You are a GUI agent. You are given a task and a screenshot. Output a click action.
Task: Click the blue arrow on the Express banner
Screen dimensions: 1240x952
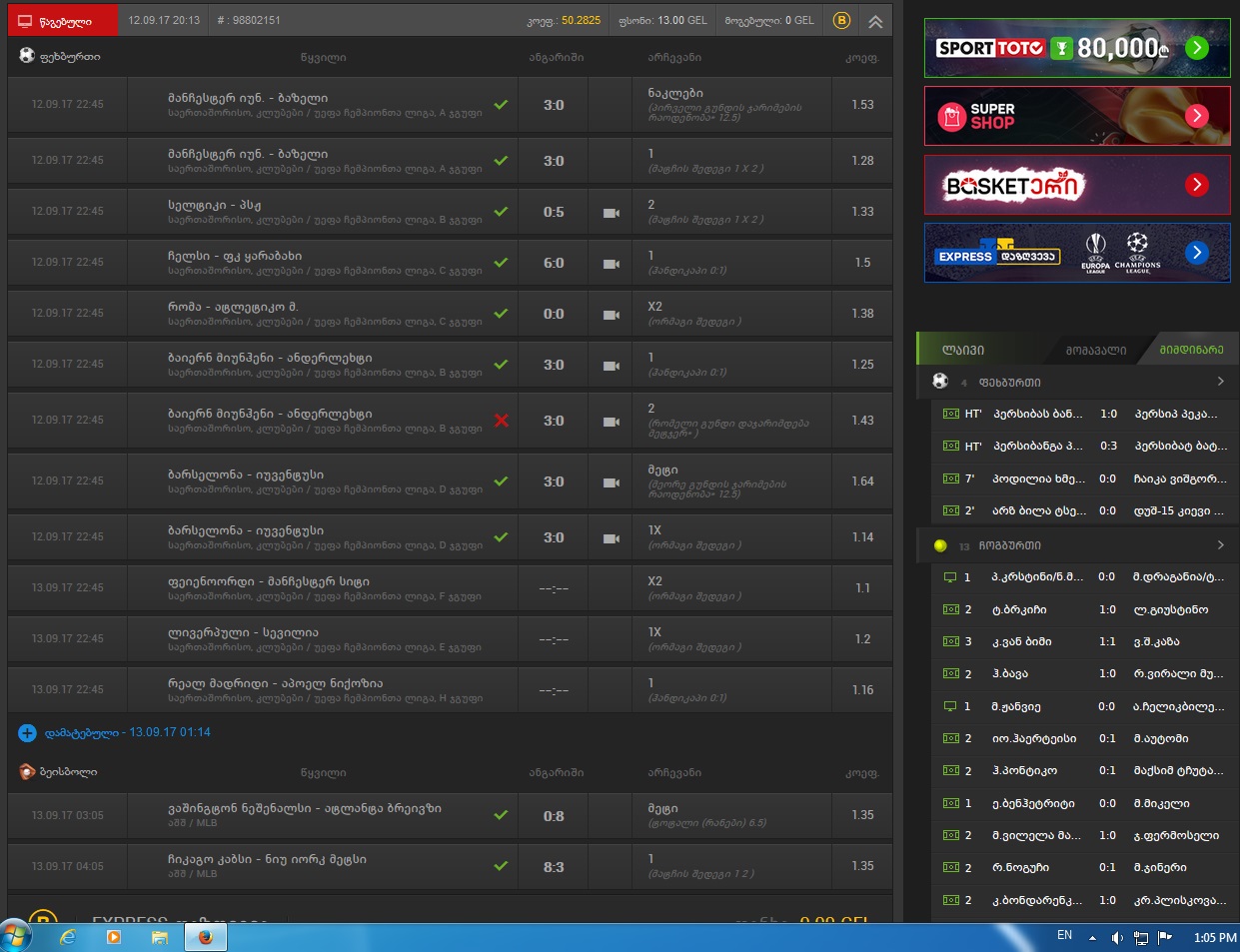point(1197,253)
